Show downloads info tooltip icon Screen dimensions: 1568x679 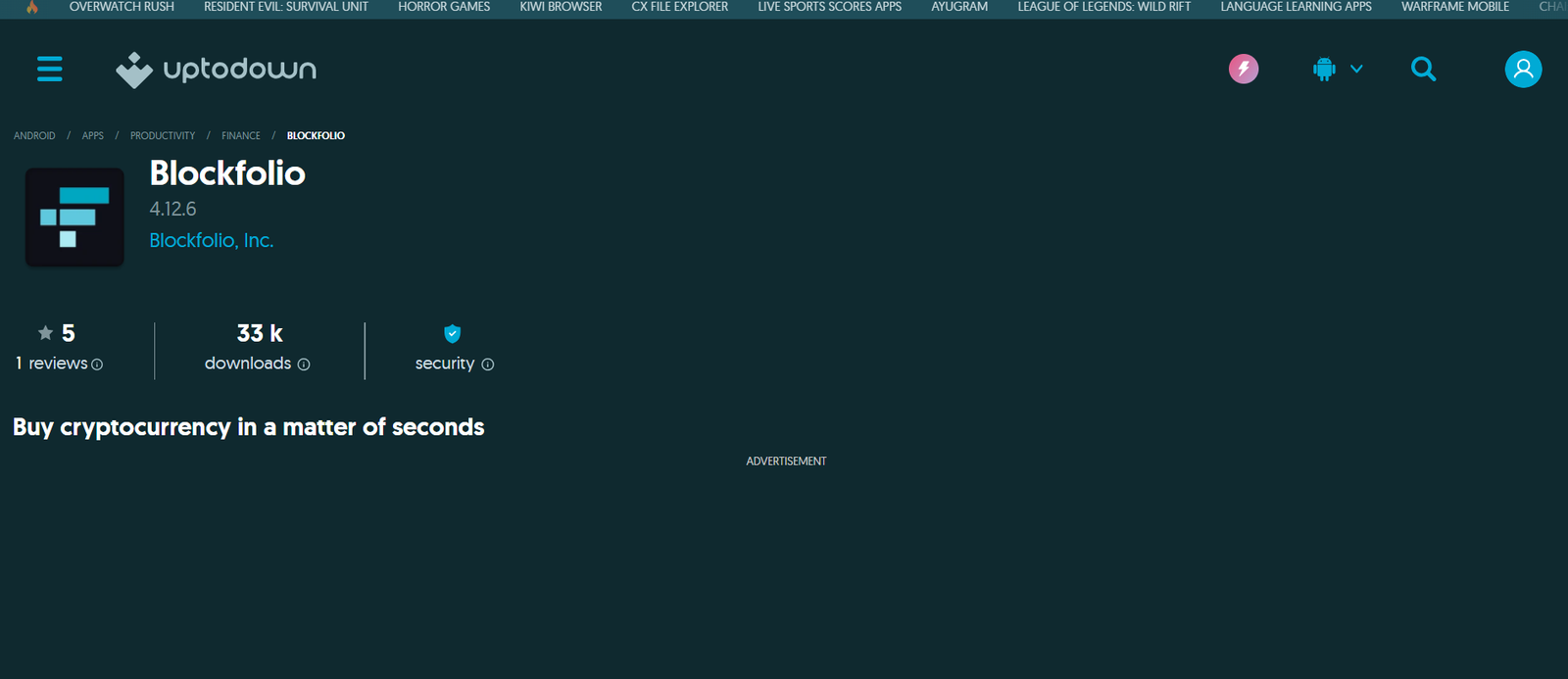(304, 364)
